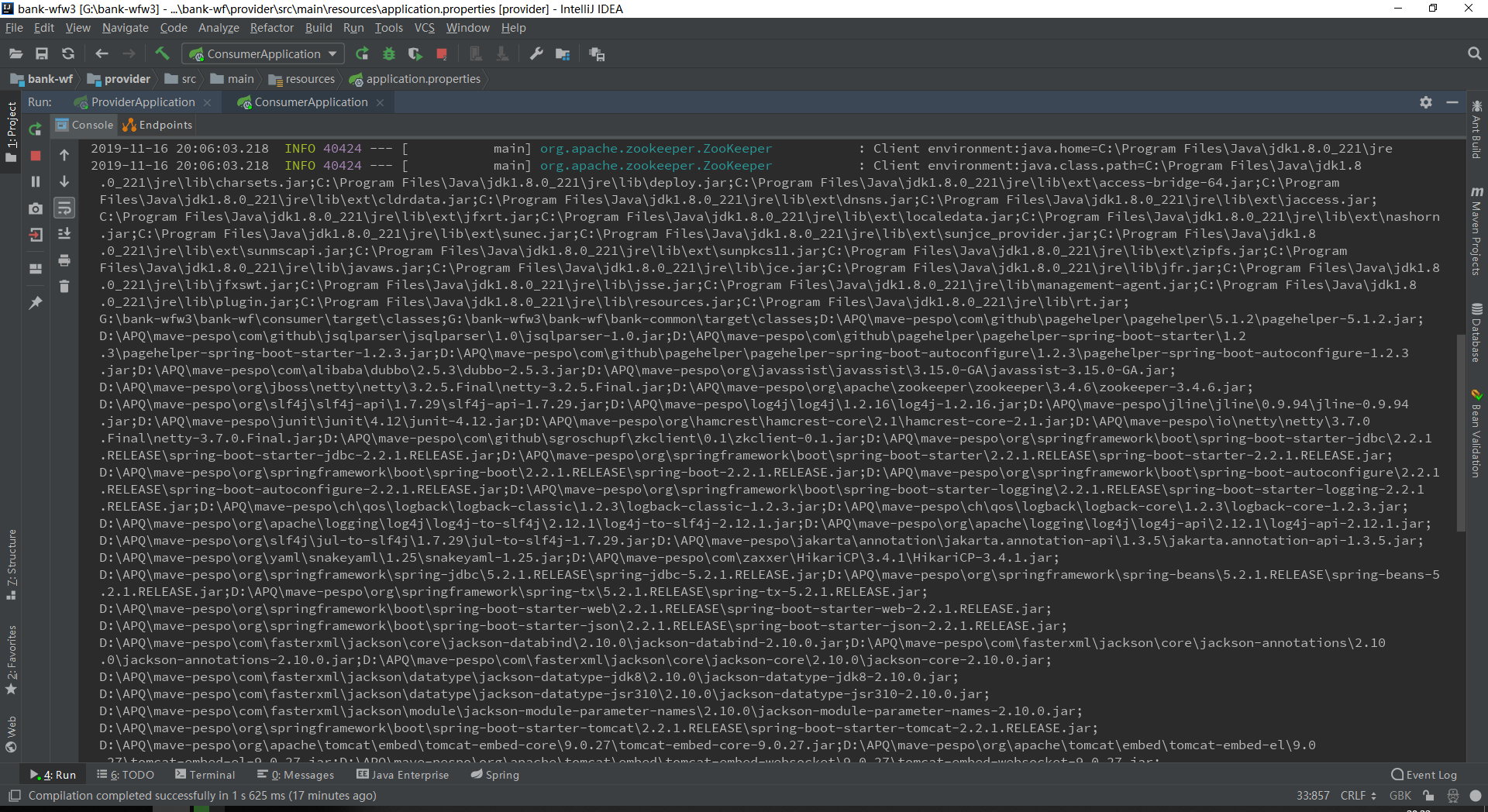
Task: Close the ProviderApplication run tab
Action: pyautogui.click(x=207, y=102)
